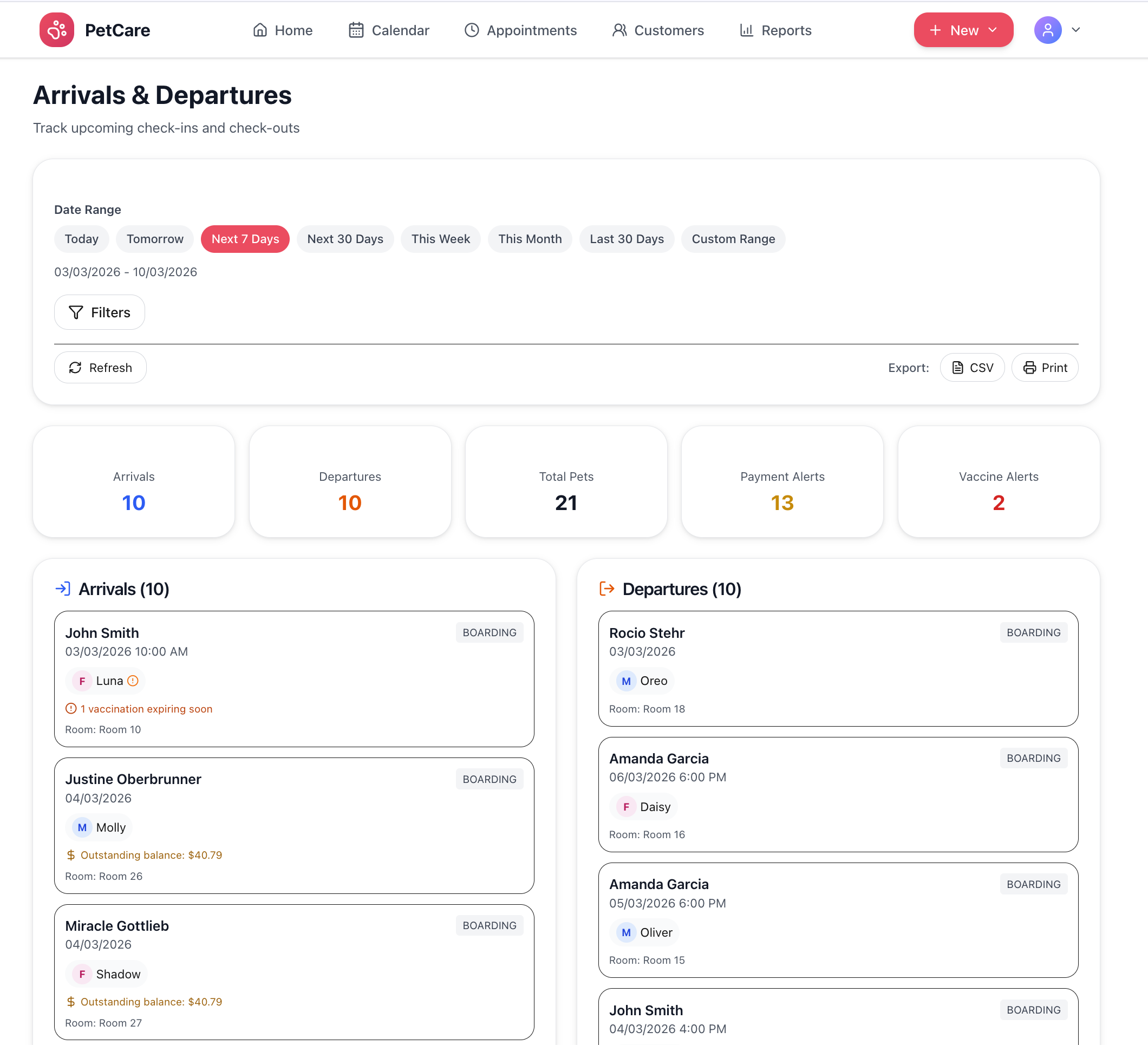1148x1045 pixels.
Task: Click the Print printer icon
Action: pos(1030,367)
